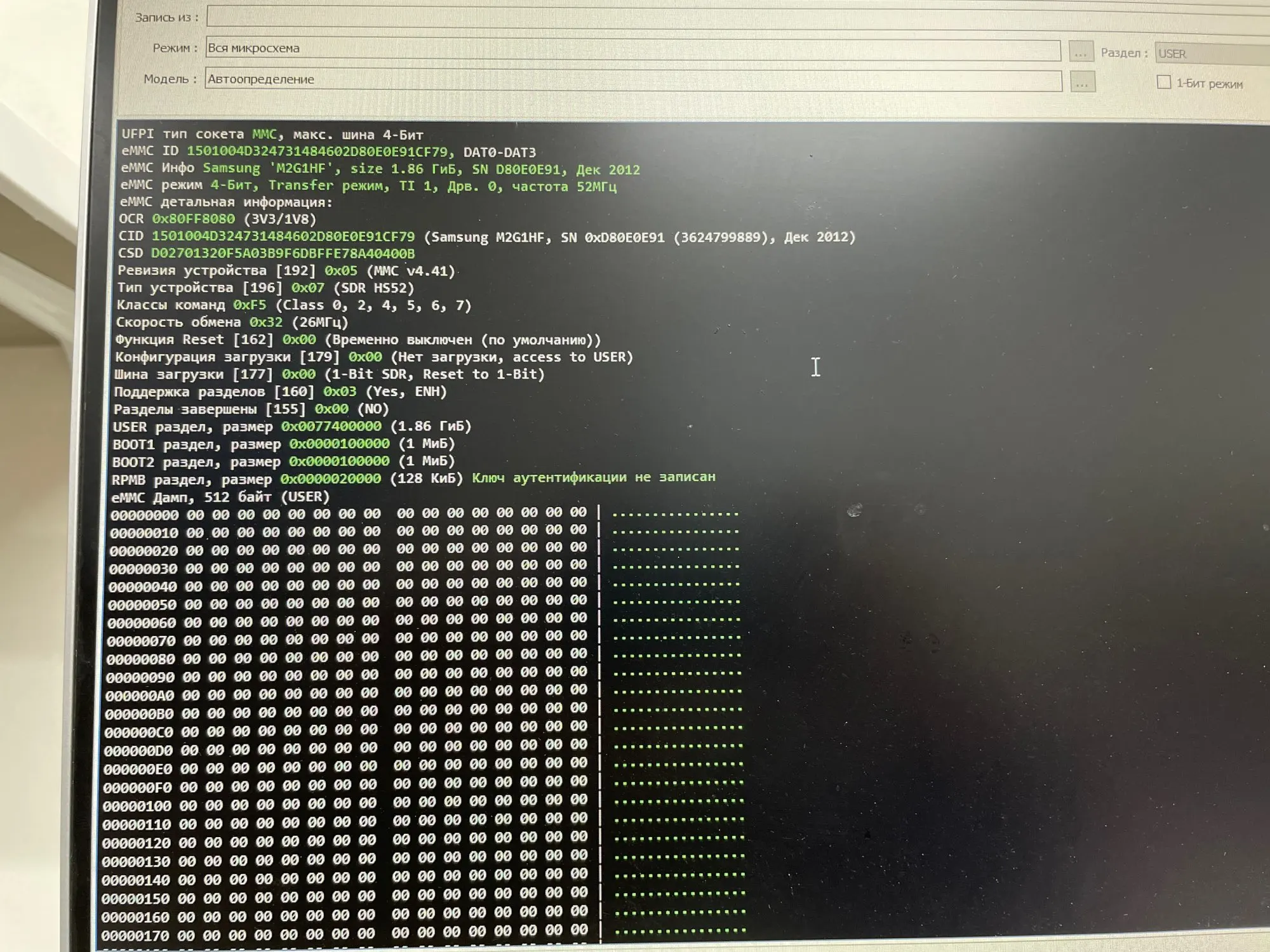The height and width of the screenshot is (952, 1270).
Task: Click the 'Конфигурация загрузки [179]' log line
Action: [373, 357]
